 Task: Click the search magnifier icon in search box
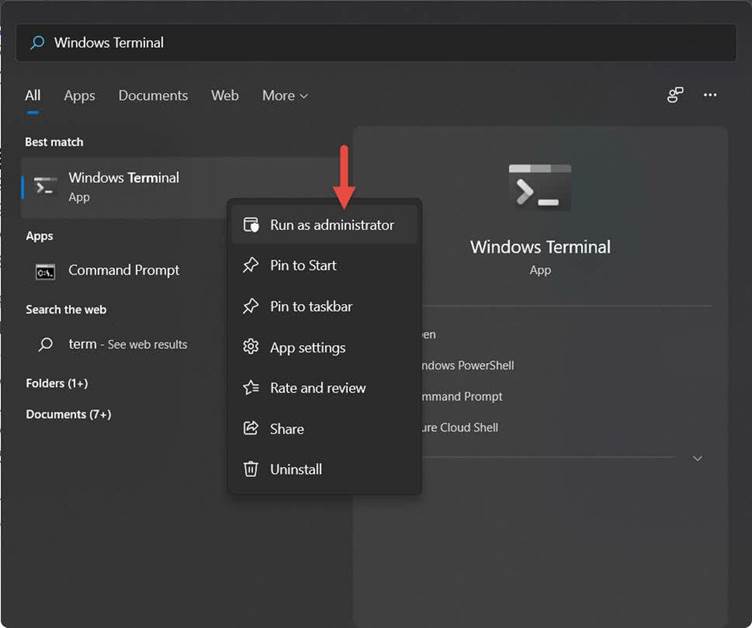click(37, 43)
